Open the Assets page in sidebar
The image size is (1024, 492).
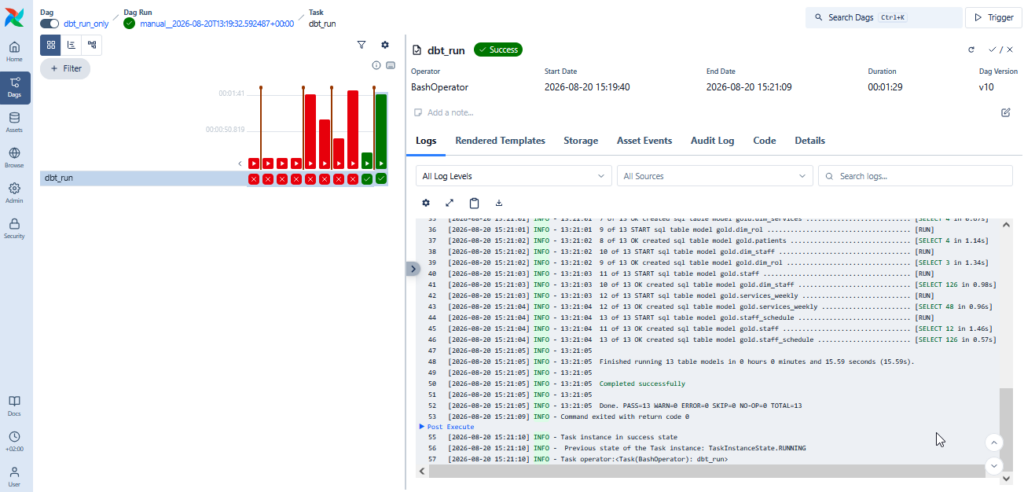point(14,122)
